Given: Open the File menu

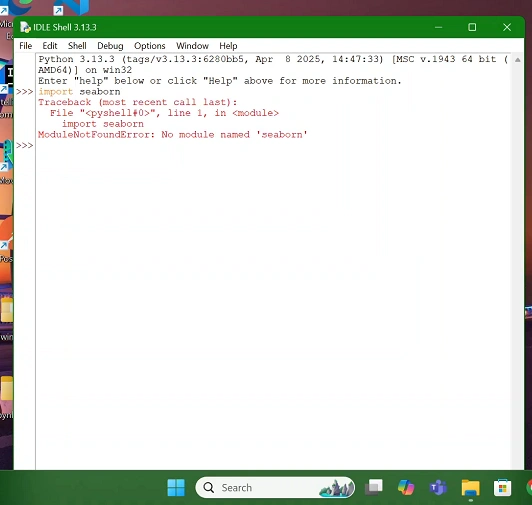Looking at the screenshot, I should click(25, 46).
